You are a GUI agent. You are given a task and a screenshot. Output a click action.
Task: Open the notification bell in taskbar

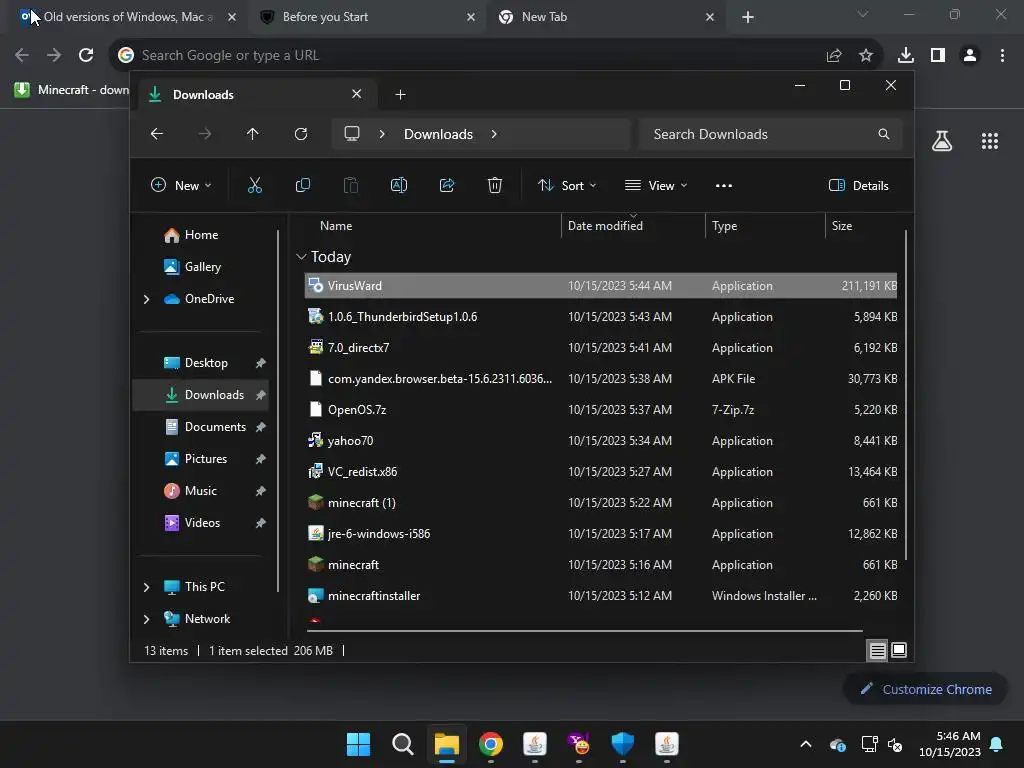[x=997, y=744]
